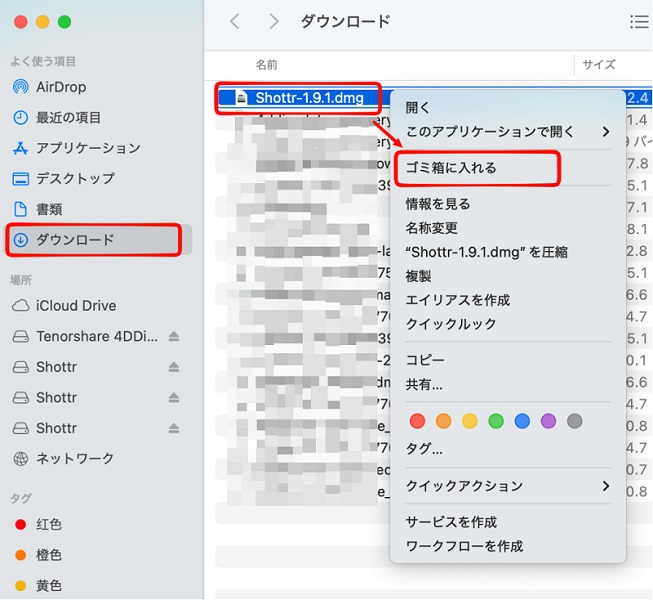
Task: Open アプリケーション in the sidebar
Action: point(88,148)
